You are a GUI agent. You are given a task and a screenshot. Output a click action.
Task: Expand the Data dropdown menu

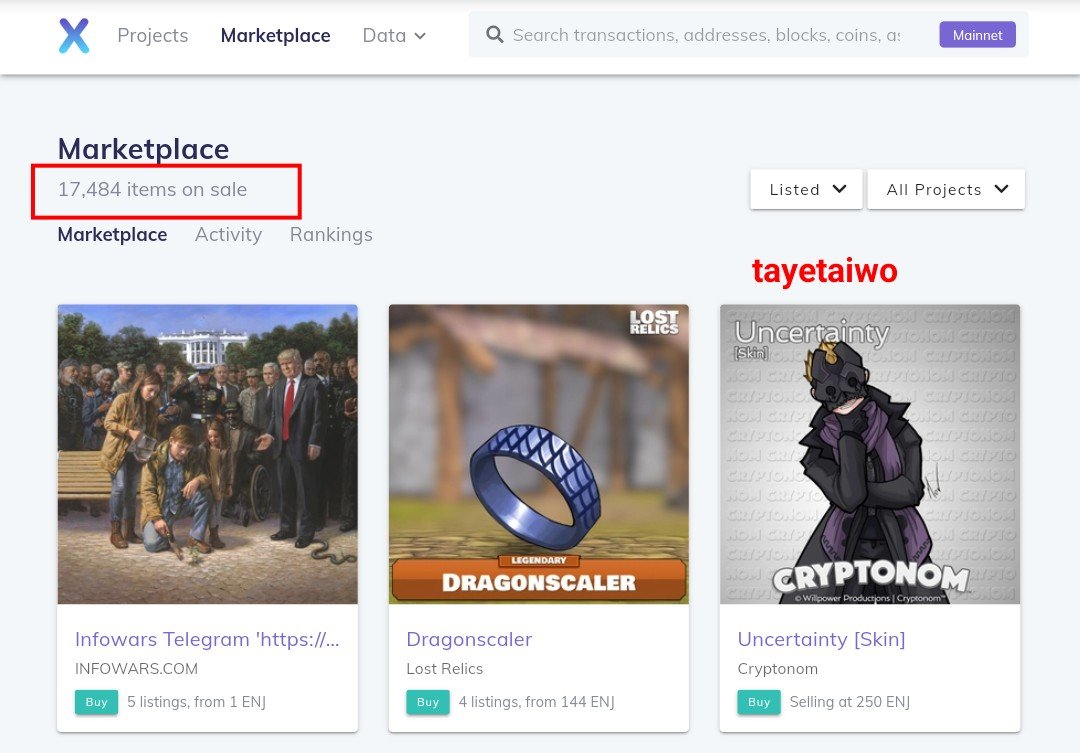click(394, 35)
